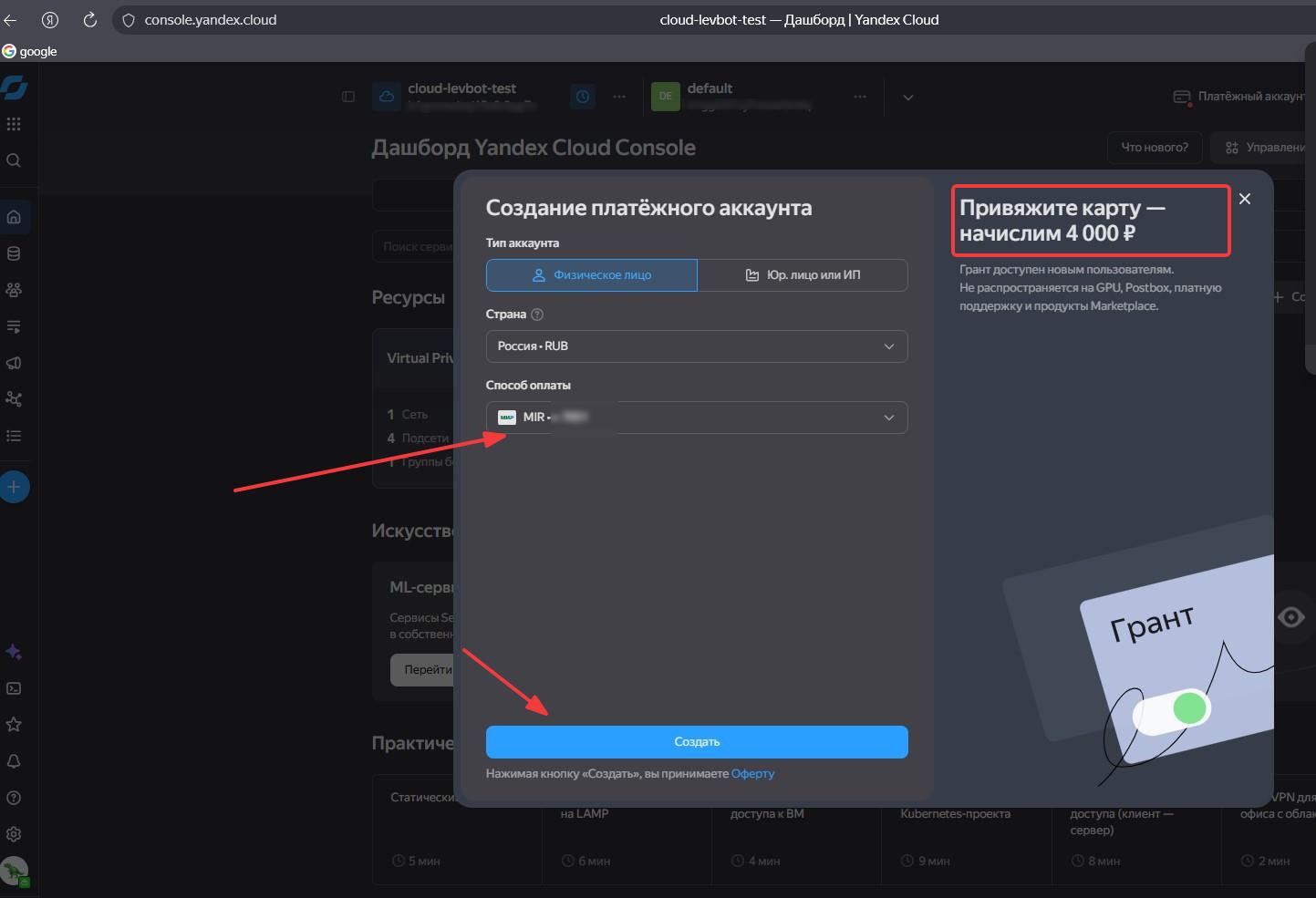Image resolution: width=1316 pixels, height=898 pixels.
Task: Click the cloud icon beside cloud-levbot-test
Action: click(387, 97)
